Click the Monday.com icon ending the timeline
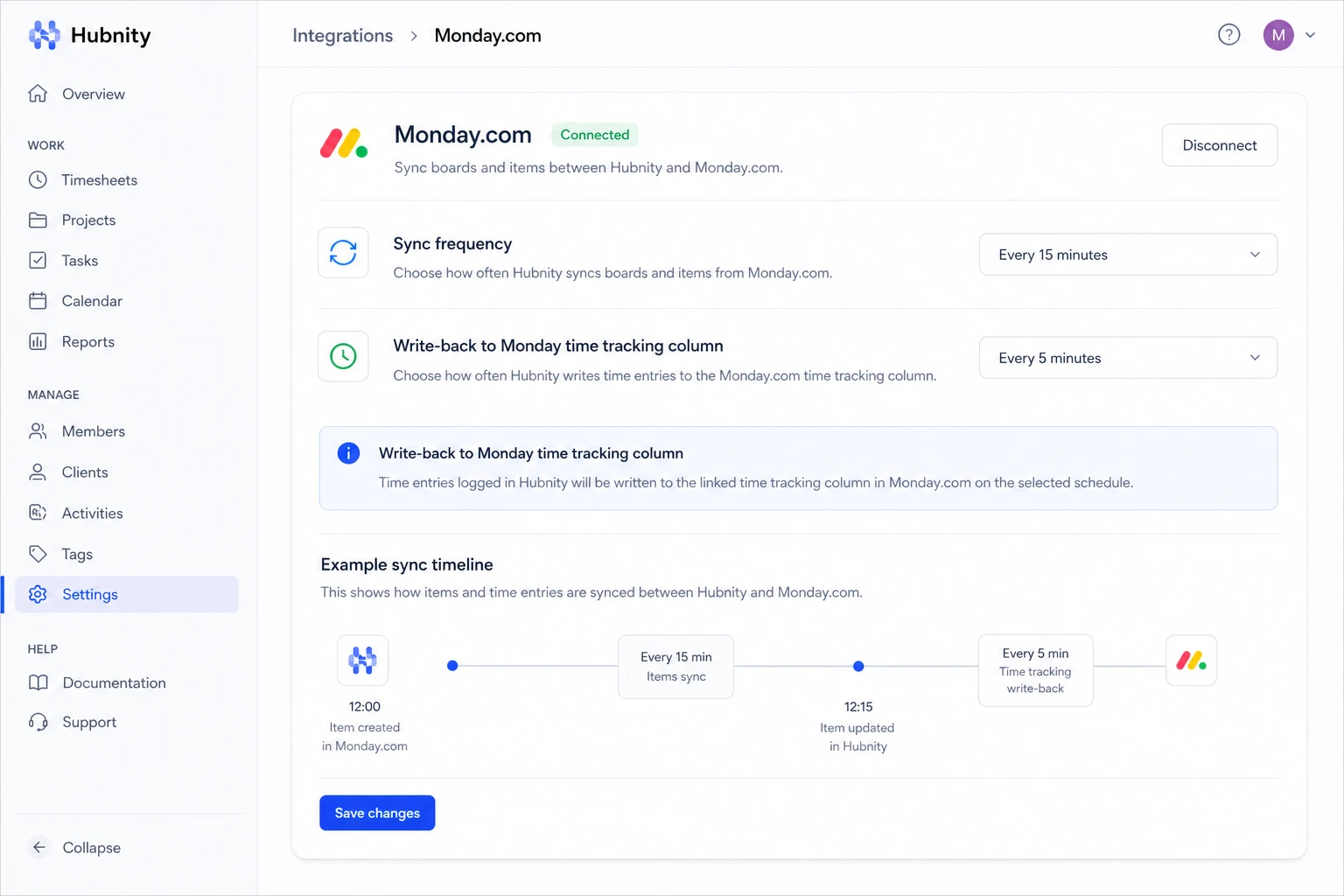 (x=1192, y=660)
